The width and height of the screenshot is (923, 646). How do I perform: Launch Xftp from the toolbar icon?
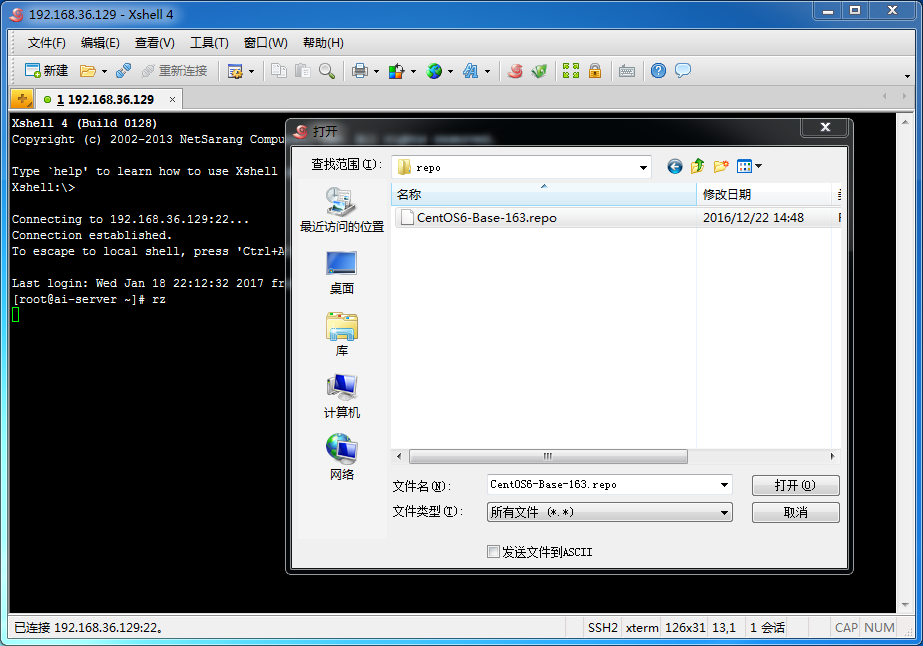coord(515,71)
